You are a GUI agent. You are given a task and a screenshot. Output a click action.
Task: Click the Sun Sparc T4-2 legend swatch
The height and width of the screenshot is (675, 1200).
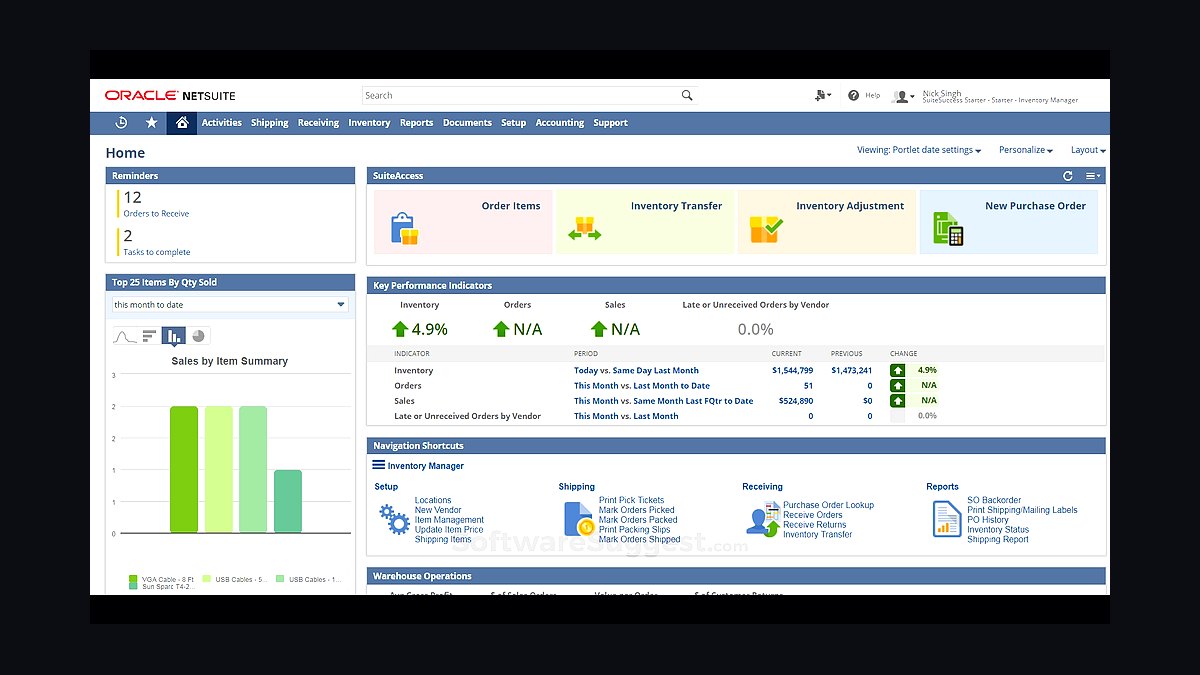[133, 587]
